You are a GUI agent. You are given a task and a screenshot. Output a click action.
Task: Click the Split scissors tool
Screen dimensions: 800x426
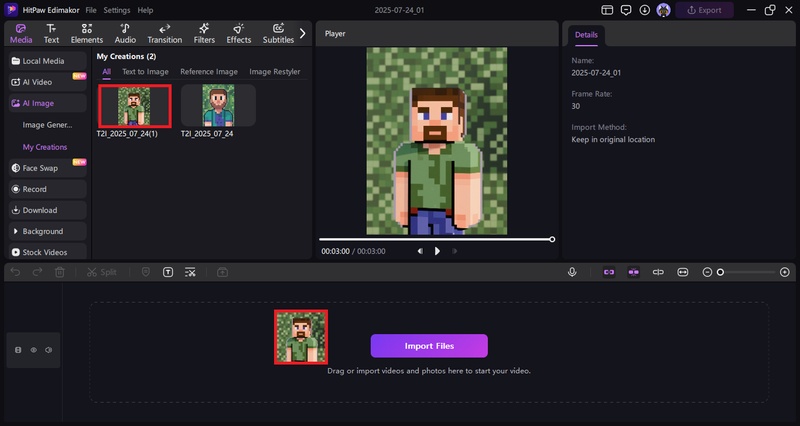pos(102,272)
